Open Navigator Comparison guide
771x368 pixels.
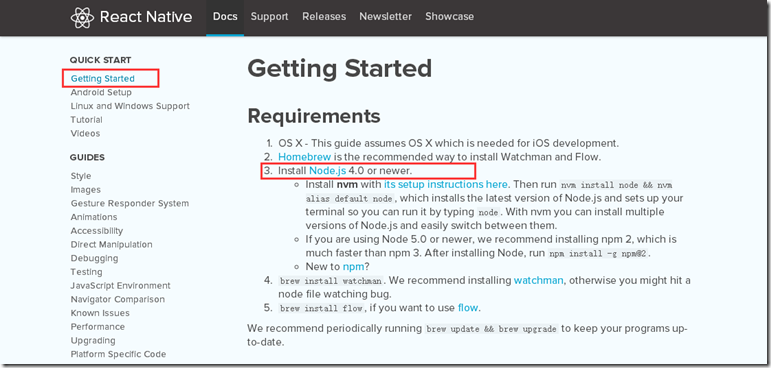118,300
